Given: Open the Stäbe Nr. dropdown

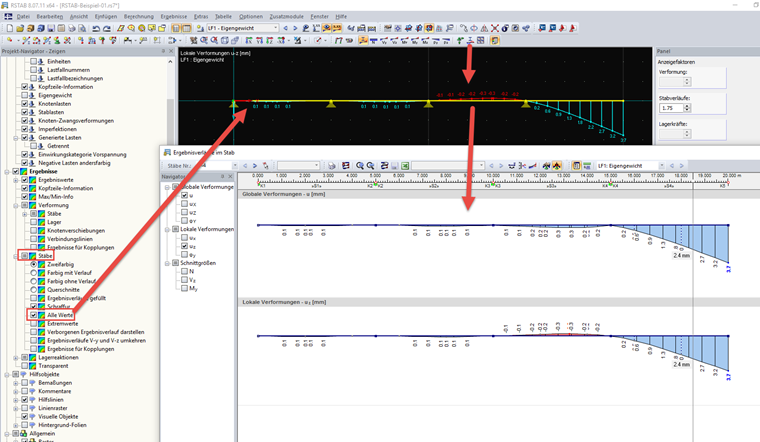Looking at the screenshot, I should tap(235, 166).
